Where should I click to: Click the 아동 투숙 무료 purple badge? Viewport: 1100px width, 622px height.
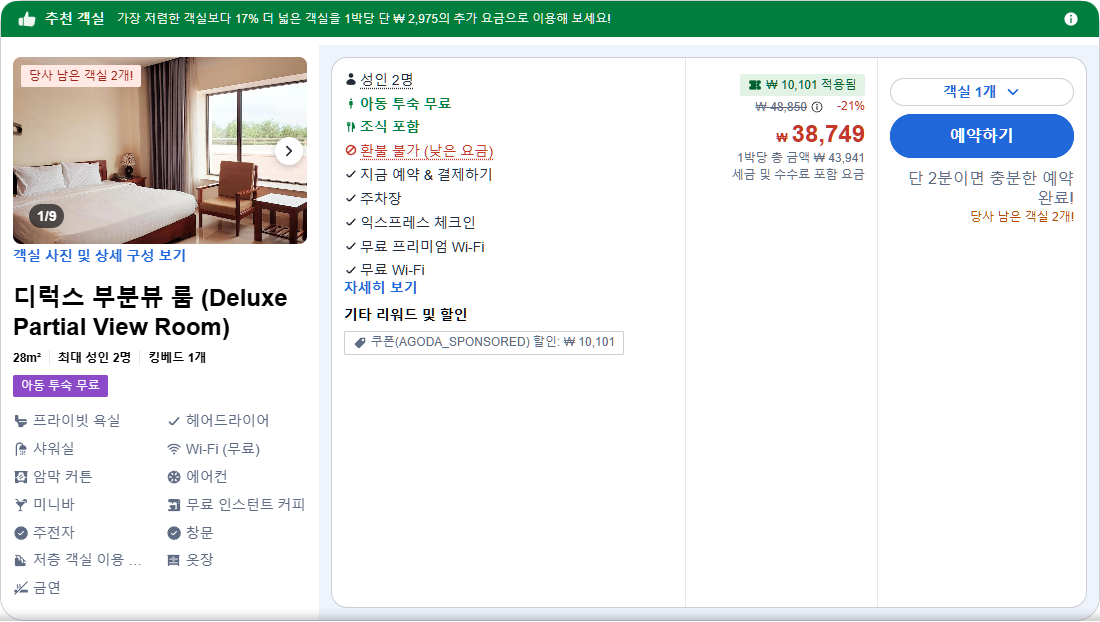(x=60, y=385)
